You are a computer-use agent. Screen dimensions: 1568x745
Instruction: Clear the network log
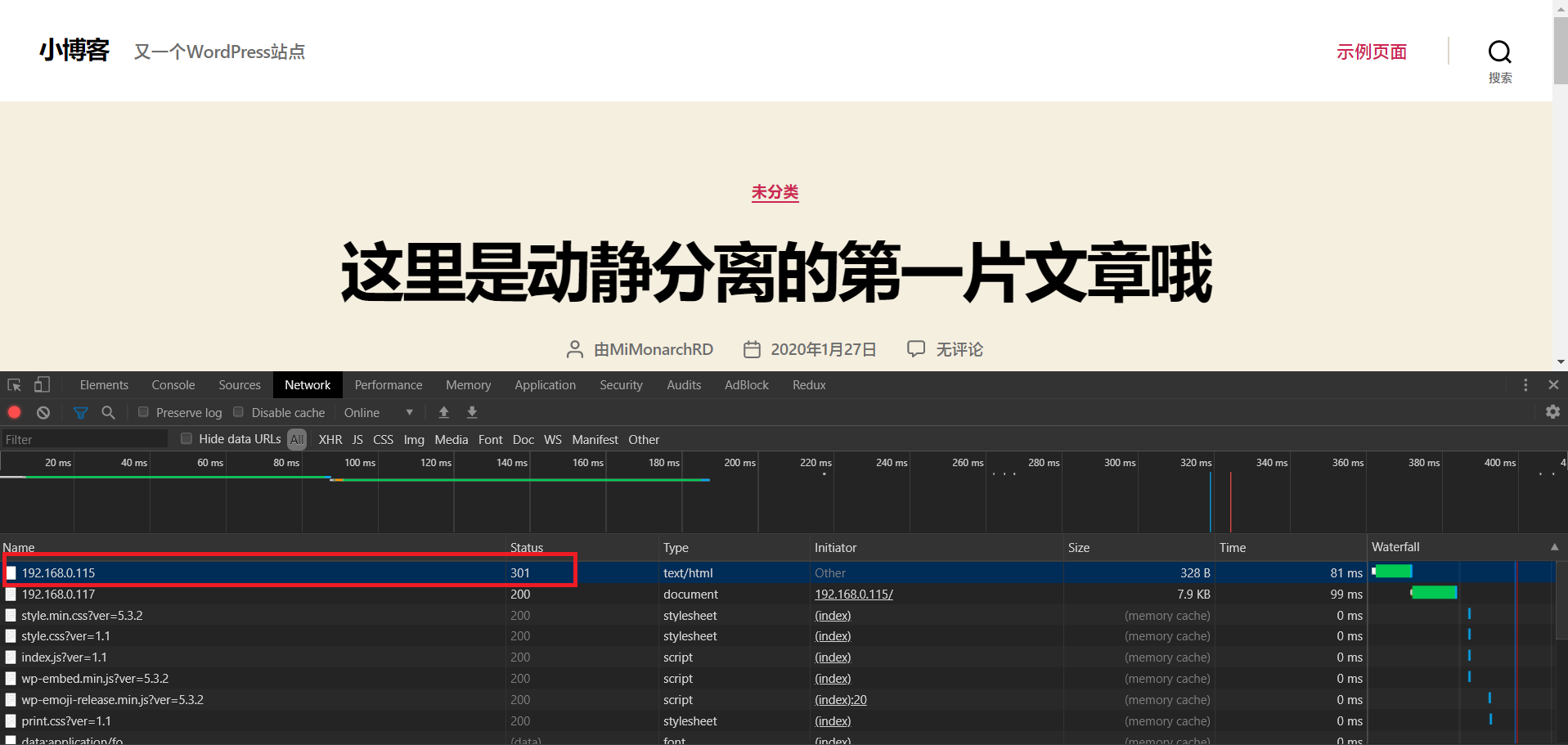[x=43, y=412]
